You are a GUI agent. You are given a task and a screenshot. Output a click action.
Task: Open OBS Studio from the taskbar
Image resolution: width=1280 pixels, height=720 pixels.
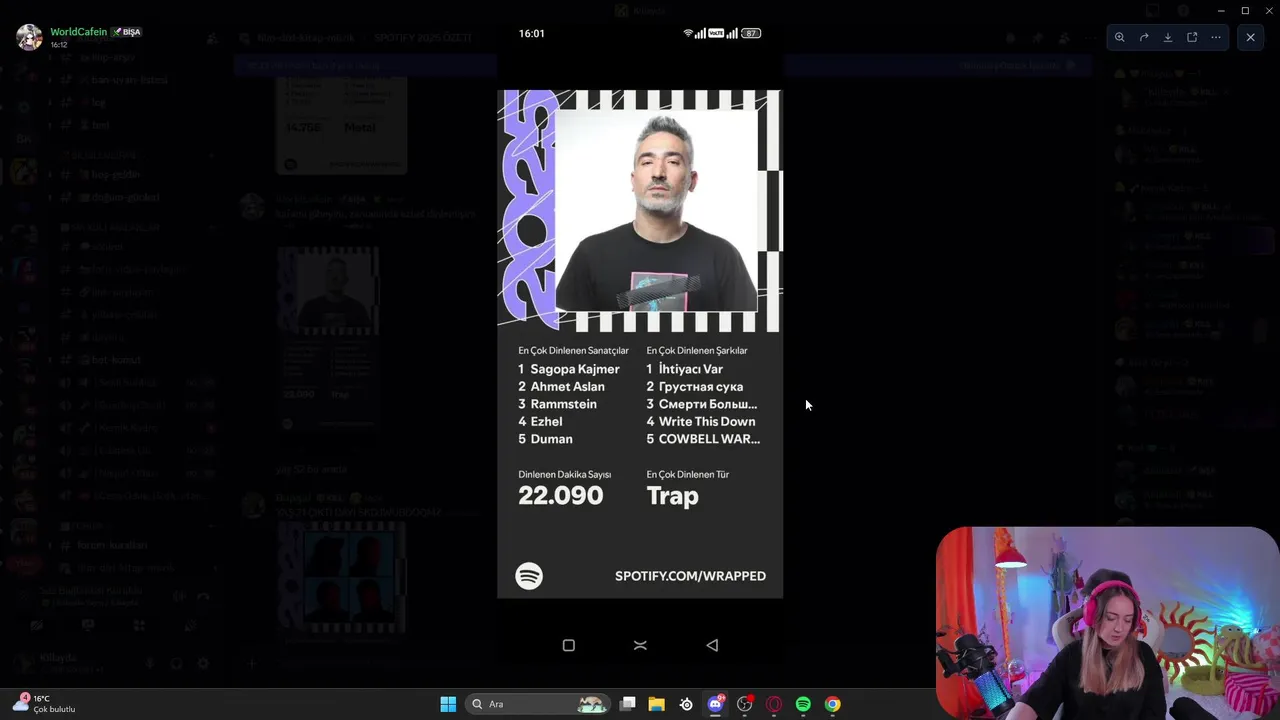[745, 704]
